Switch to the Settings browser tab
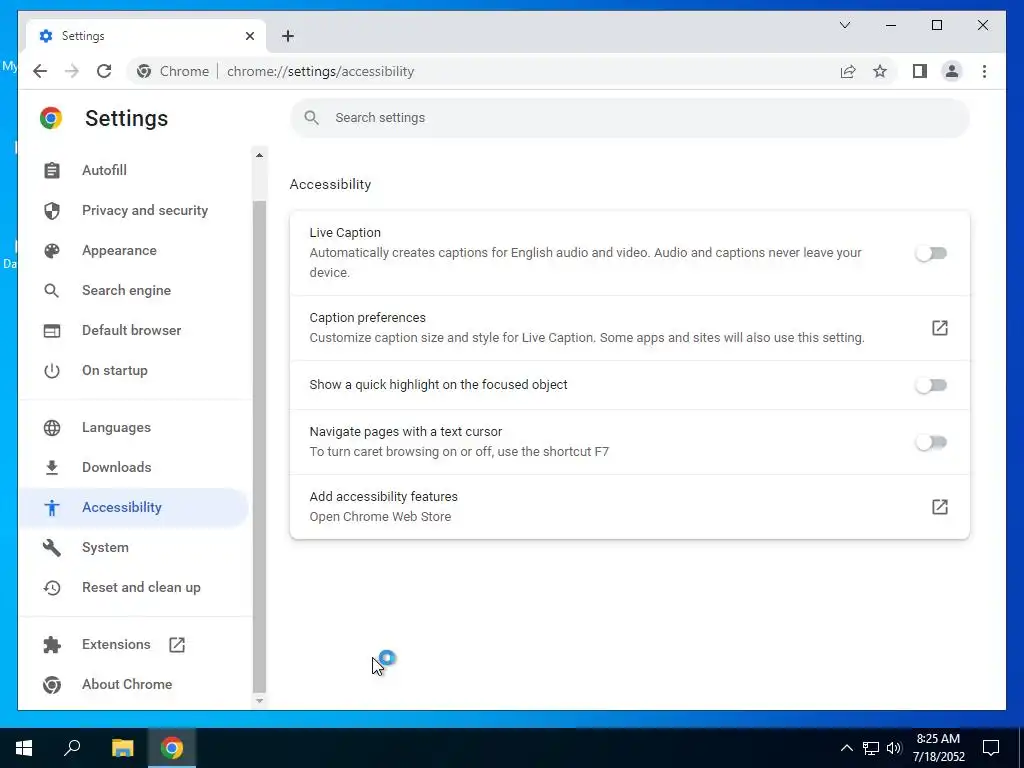This screenshot has height=768, width=1024. [x=146, y=36]
